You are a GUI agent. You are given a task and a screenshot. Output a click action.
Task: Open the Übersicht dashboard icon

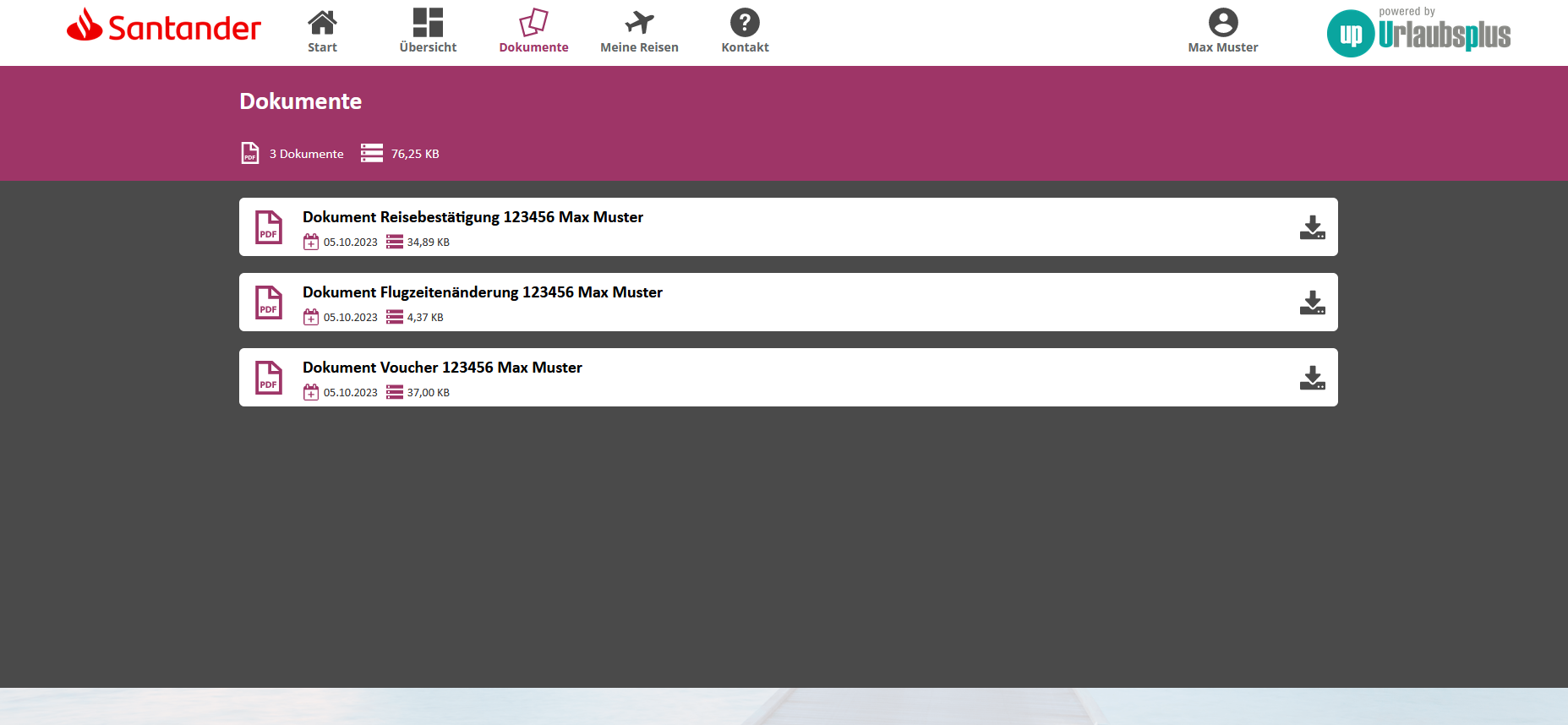[x=428, y=23]
